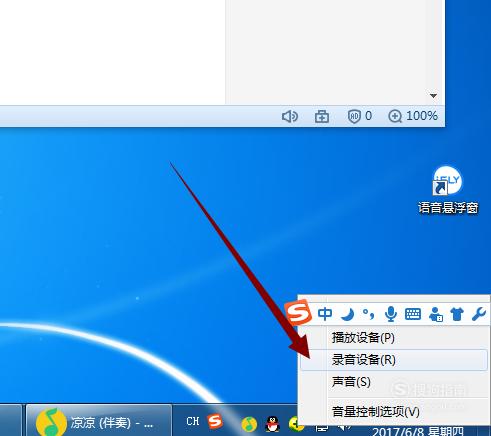Open browser first-aid repair kit icon
Image resolution: width=491 pixels, height=436 pixels.
322,116
